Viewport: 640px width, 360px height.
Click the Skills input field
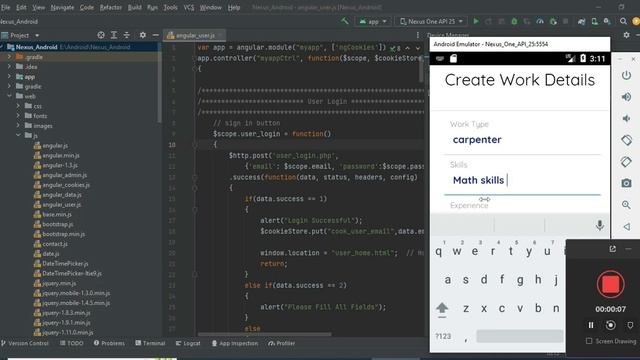(x=522, y=180)
